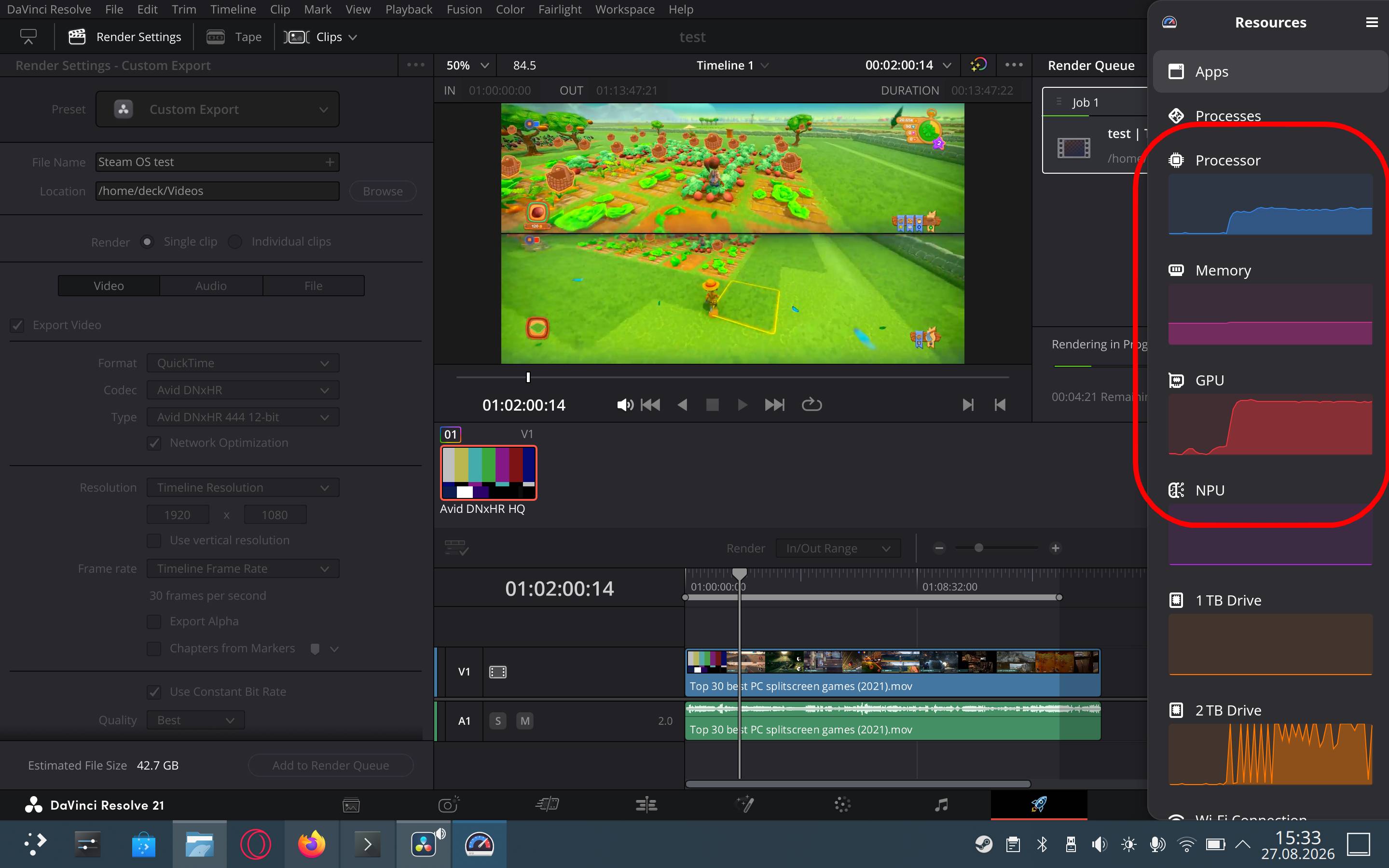Switch to the File settings tab
Screen dimensions: 1389x868
pos(314,285)
